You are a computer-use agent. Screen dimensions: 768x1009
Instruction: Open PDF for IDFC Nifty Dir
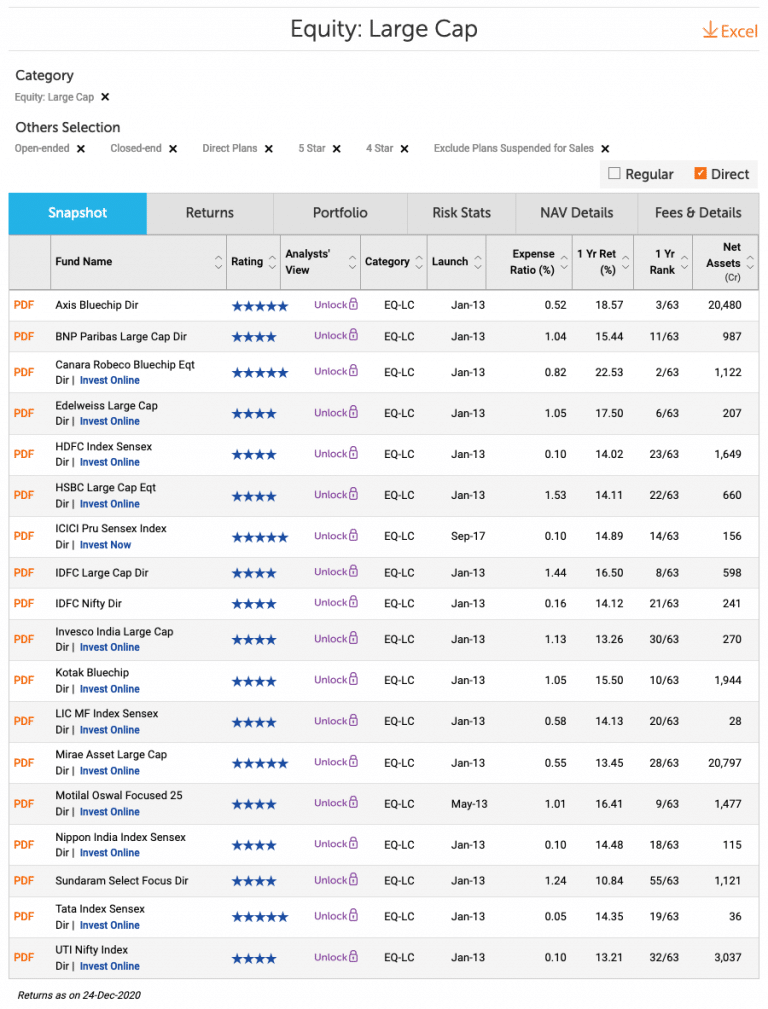pyautogui.click(x=24, y=604)
